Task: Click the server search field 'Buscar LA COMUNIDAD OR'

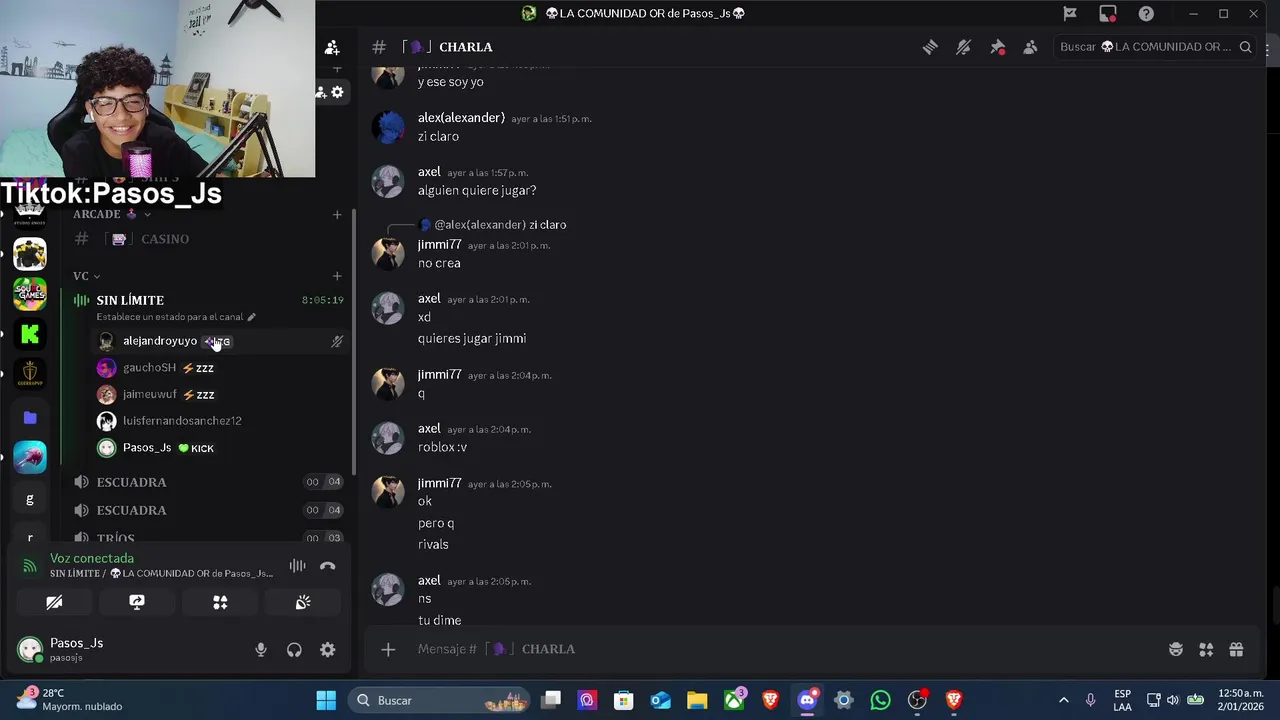Action: coord(1156,47)
